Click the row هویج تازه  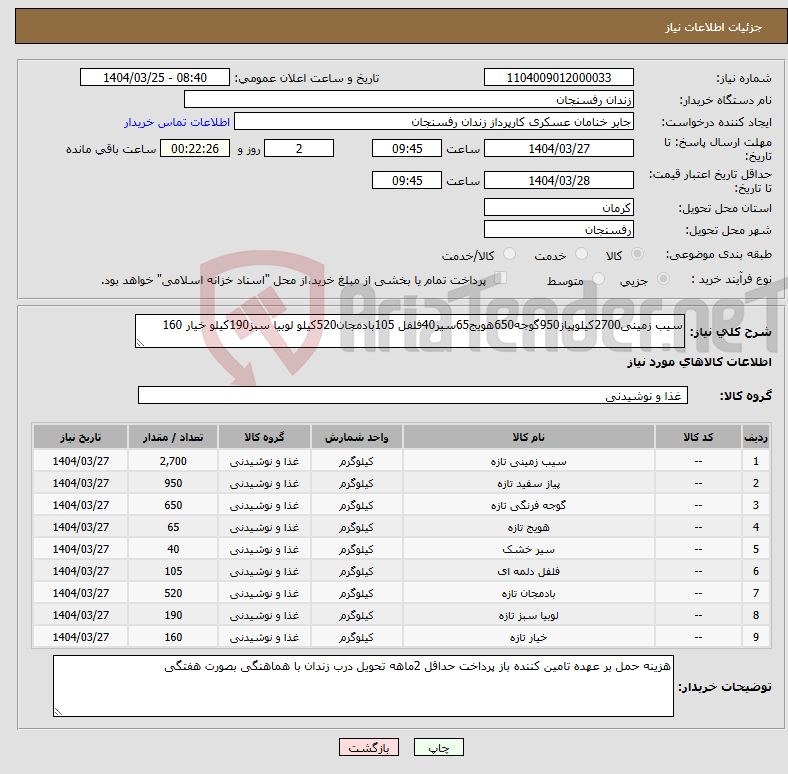coord(402,527)
